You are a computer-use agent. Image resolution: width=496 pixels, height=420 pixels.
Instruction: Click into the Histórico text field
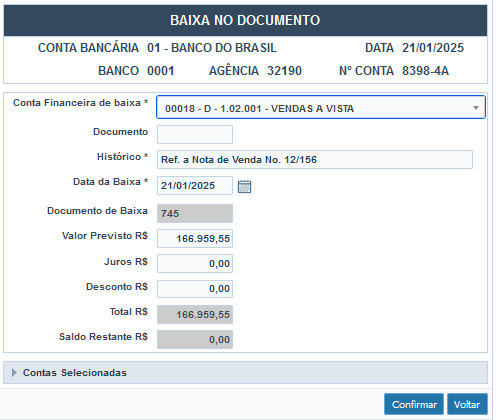[x=315, y=159]
